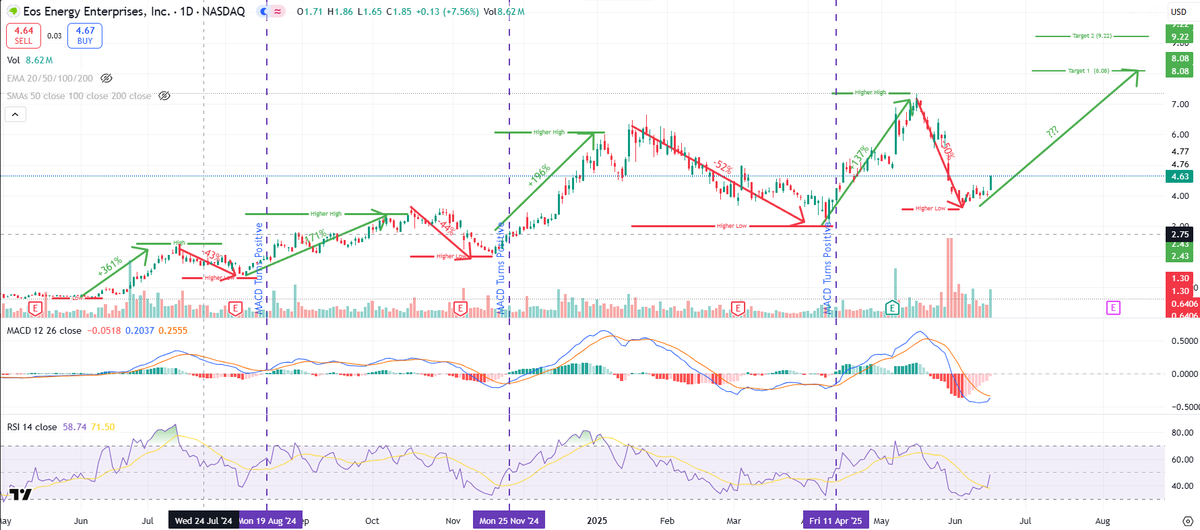The image size is (1200, 530).
Task: Click the Eos Energy symbol logo icon
Action: pyautogui.click(x=12, y=11)
